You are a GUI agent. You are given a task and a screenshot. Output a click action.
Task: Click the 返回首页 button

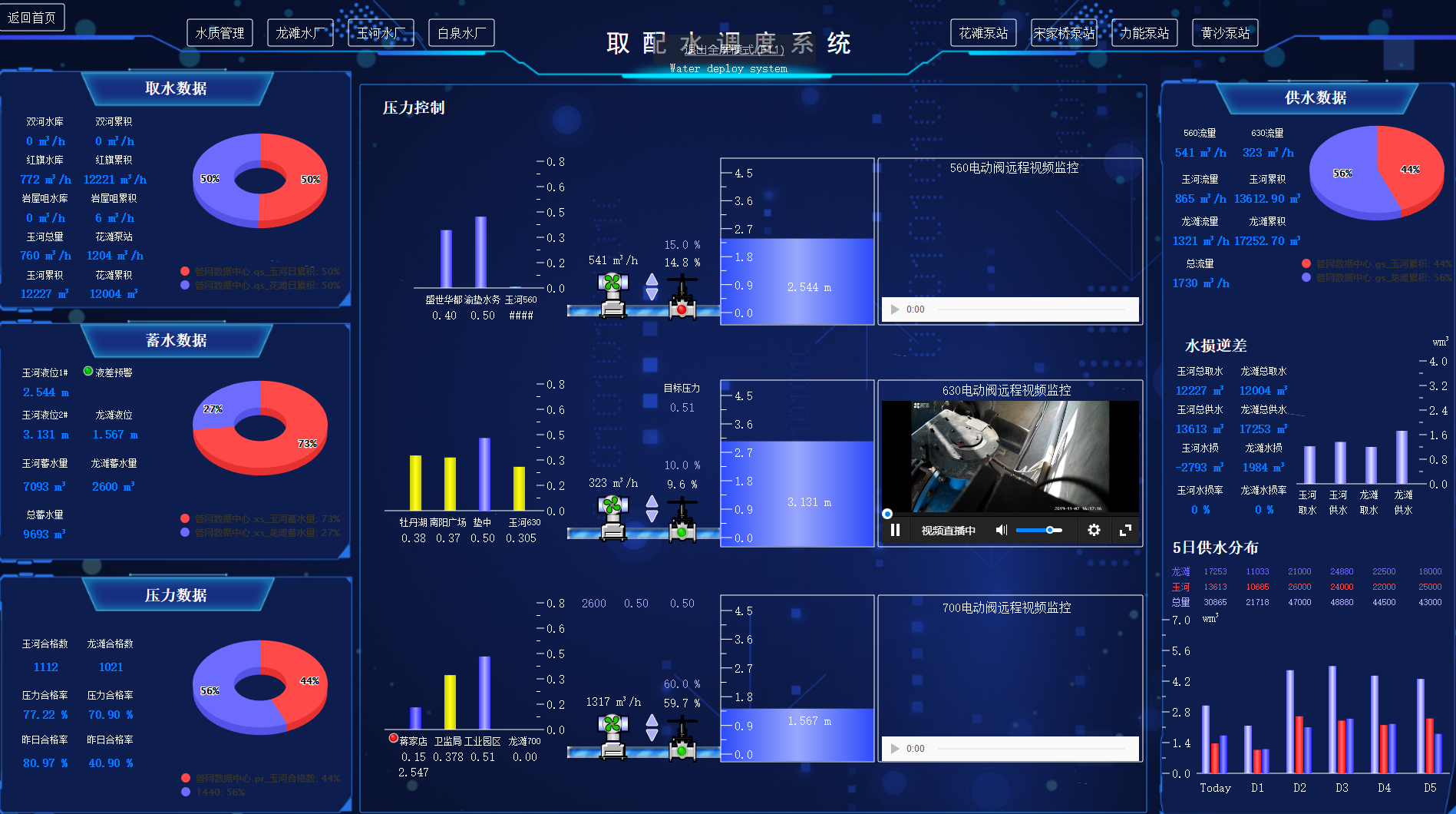pos(32,17)
